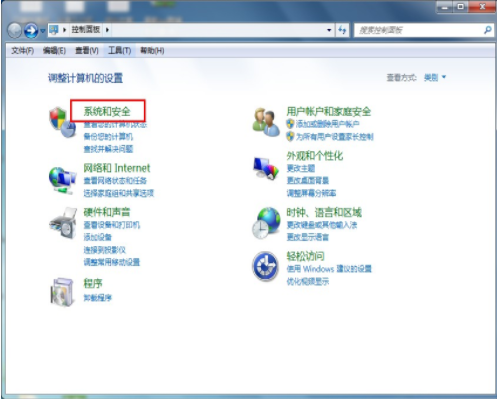
Task: Click 时钟、语言和区域 heading link
Action: [x=324, y=212]
